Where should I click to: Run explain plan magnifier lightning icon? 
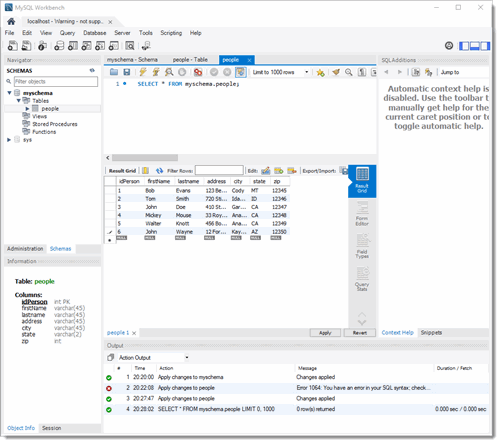click(169, 72)
